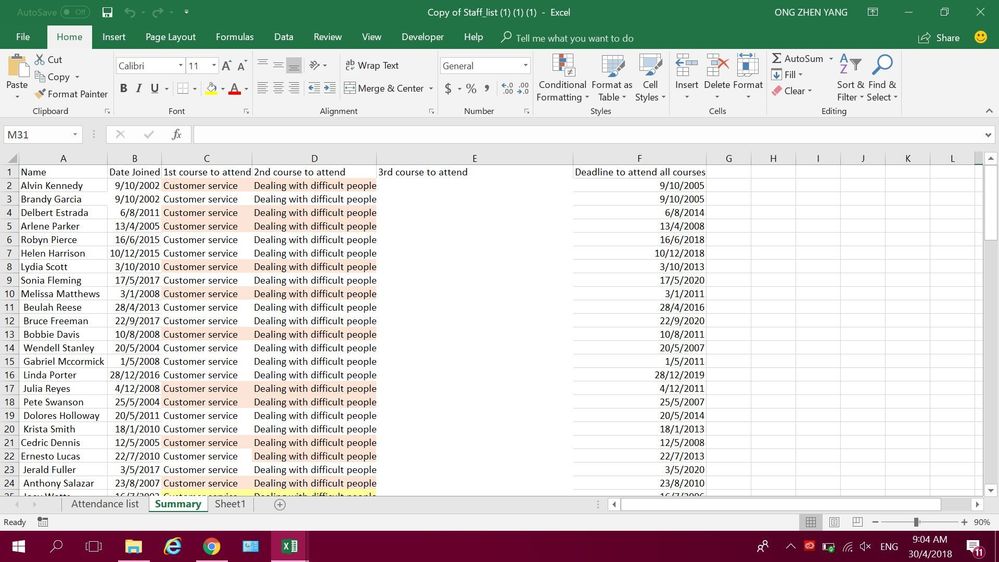Align text left in cell

pyautogui.click(x=262, y=88)
